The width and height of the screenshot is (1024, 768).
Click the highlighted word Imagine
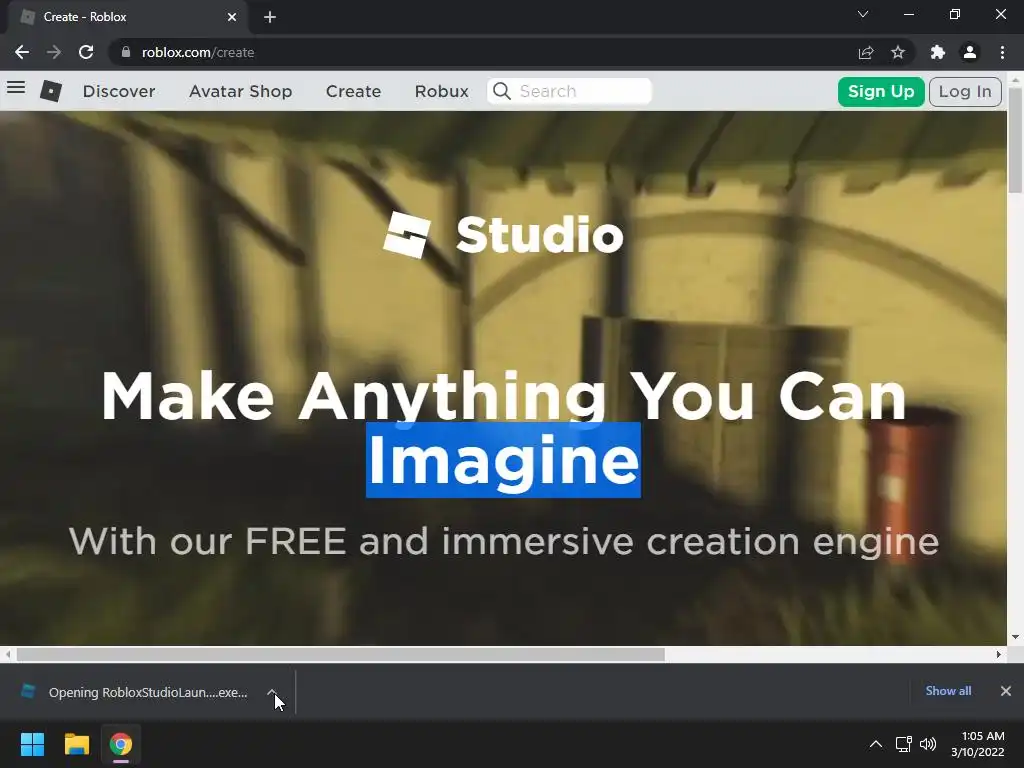(x=503, y=460)
